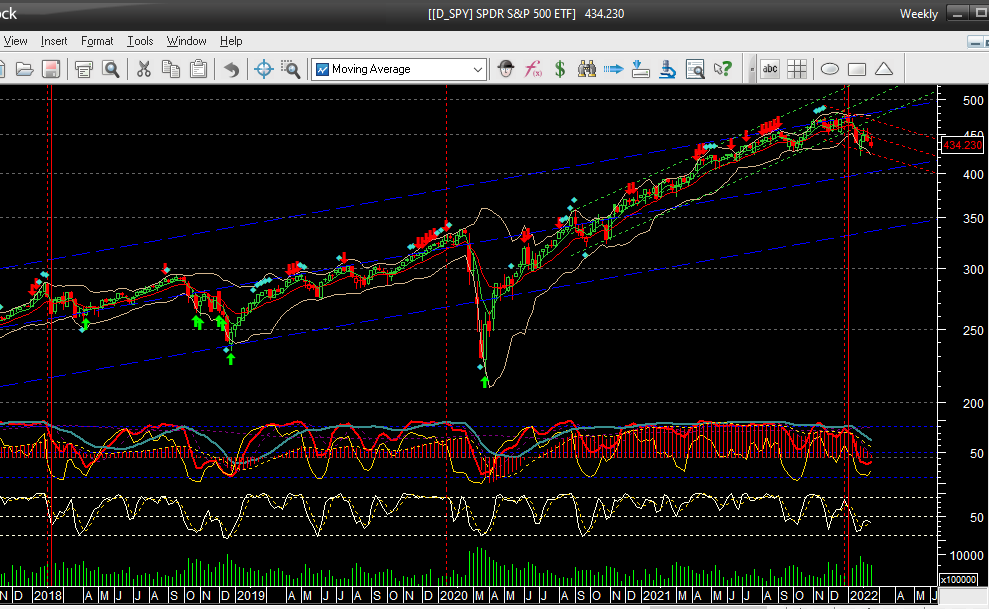Viewport: 989px width, 609px height.
Task: Select the ellipse drawing tool
Action: click(830, 69)
